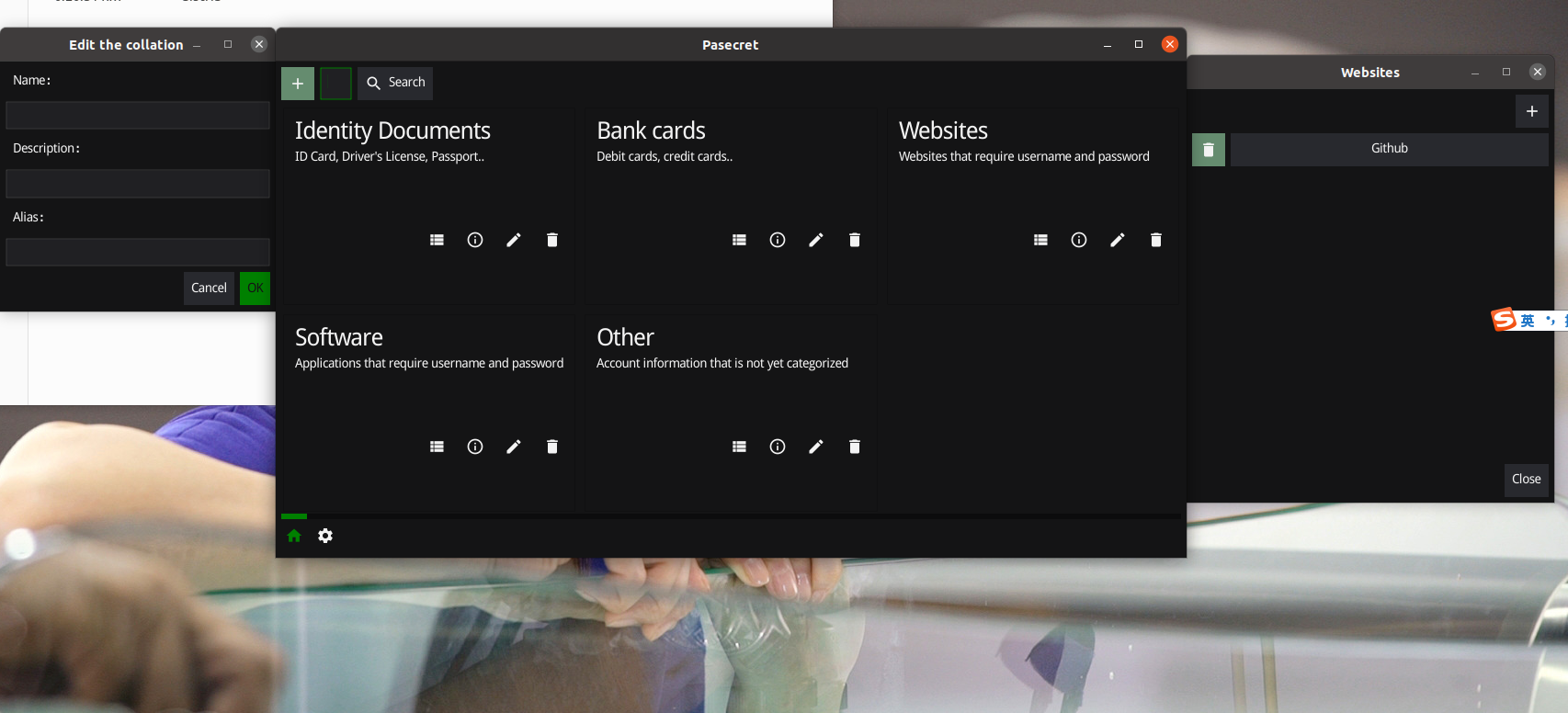Confirm with the green OK button
Viewport: 1568px width, 713px height.
click(256, 289)
